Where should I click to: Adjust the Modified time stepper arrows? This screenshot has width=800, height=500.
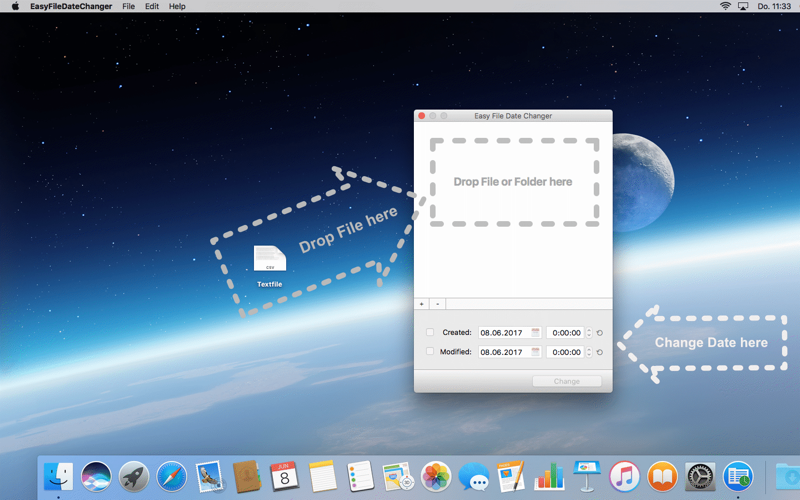tap(589, 352)
